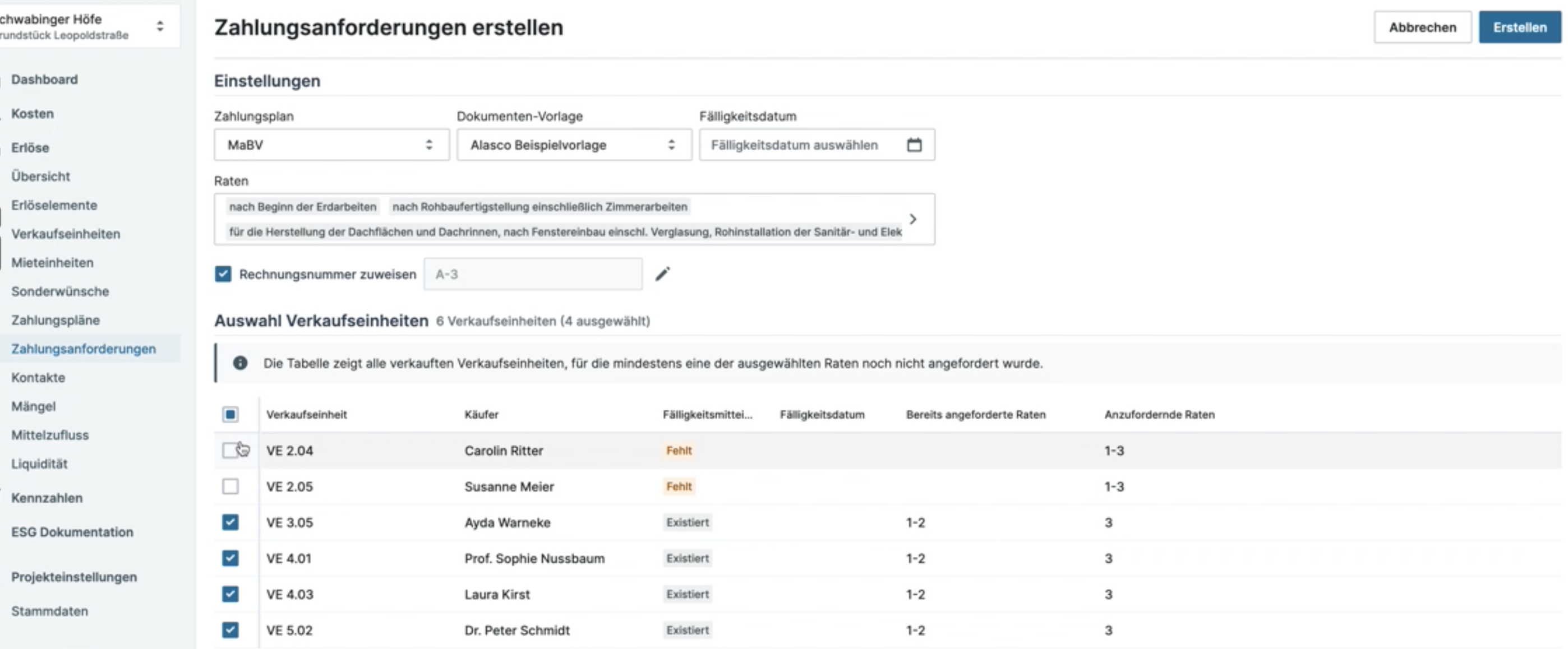This screenshot has height=649, width=1568.
Task: Click the Erstellen button
Action: pos(1519,27)
